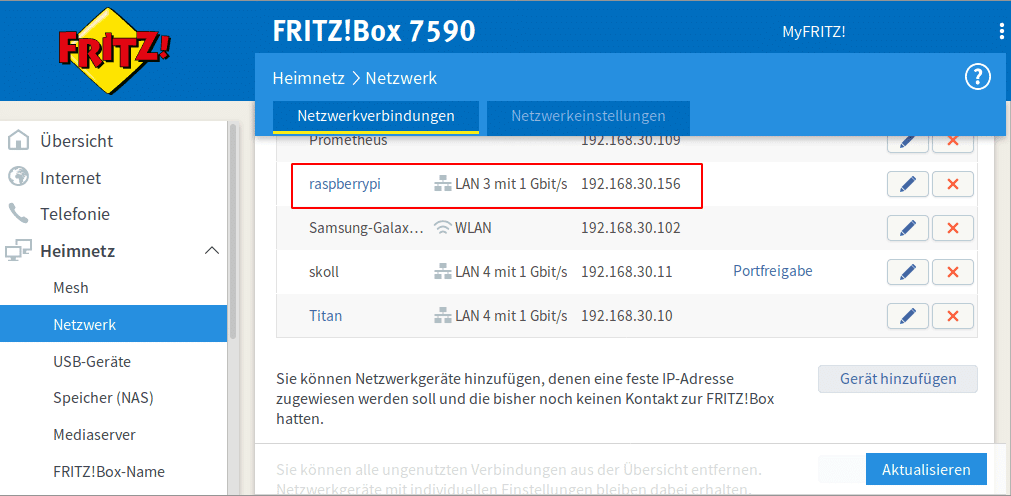Screen dimensions: 1011x496
Task: Open Übersicht in the sidebar
Action: [x=76, y=141]
